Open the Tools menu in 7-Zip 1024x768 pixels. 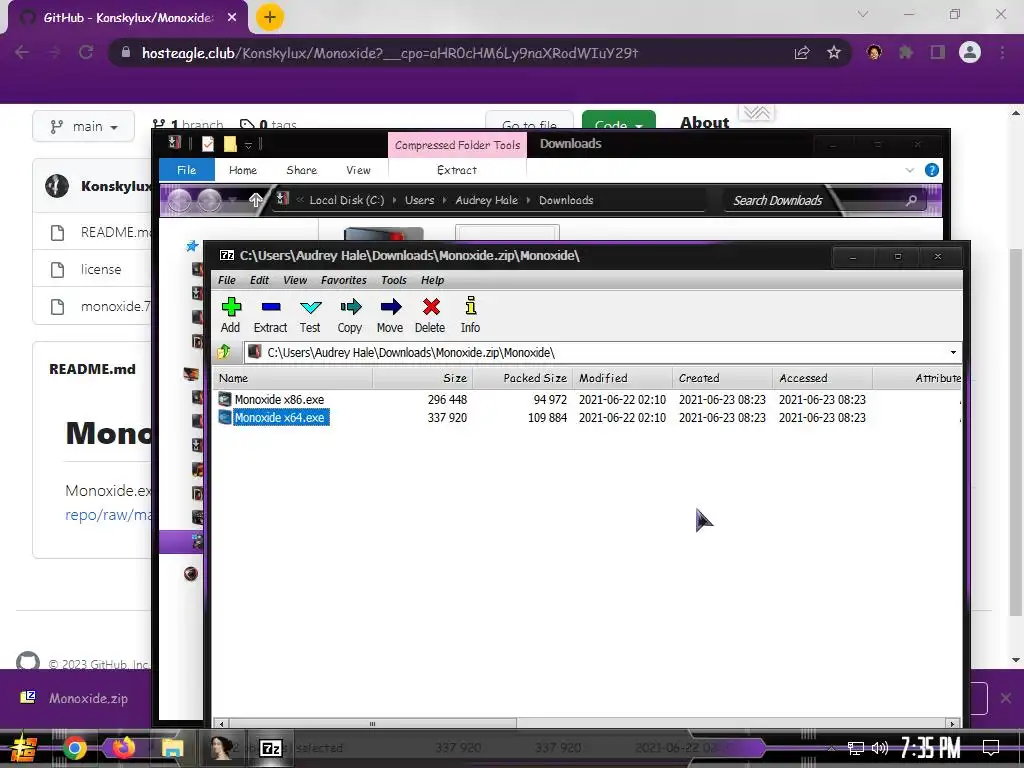coord(394,280)
